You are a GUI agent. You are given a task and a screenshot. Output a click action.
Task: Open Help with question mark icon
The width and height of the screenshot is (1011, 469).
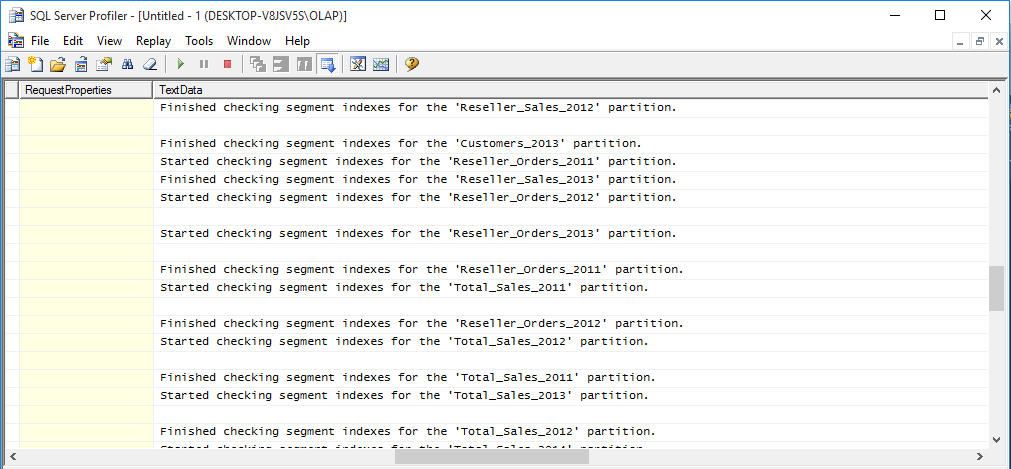pyautogui.click(x=412, y=65)
